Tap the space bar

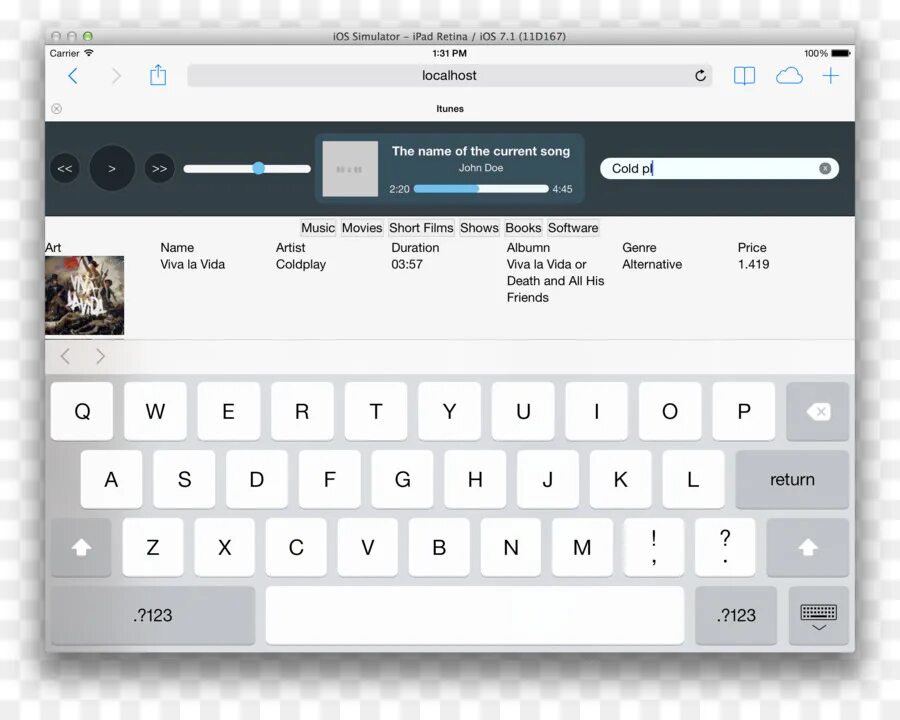pyautogui.click(x=475, y=616)
